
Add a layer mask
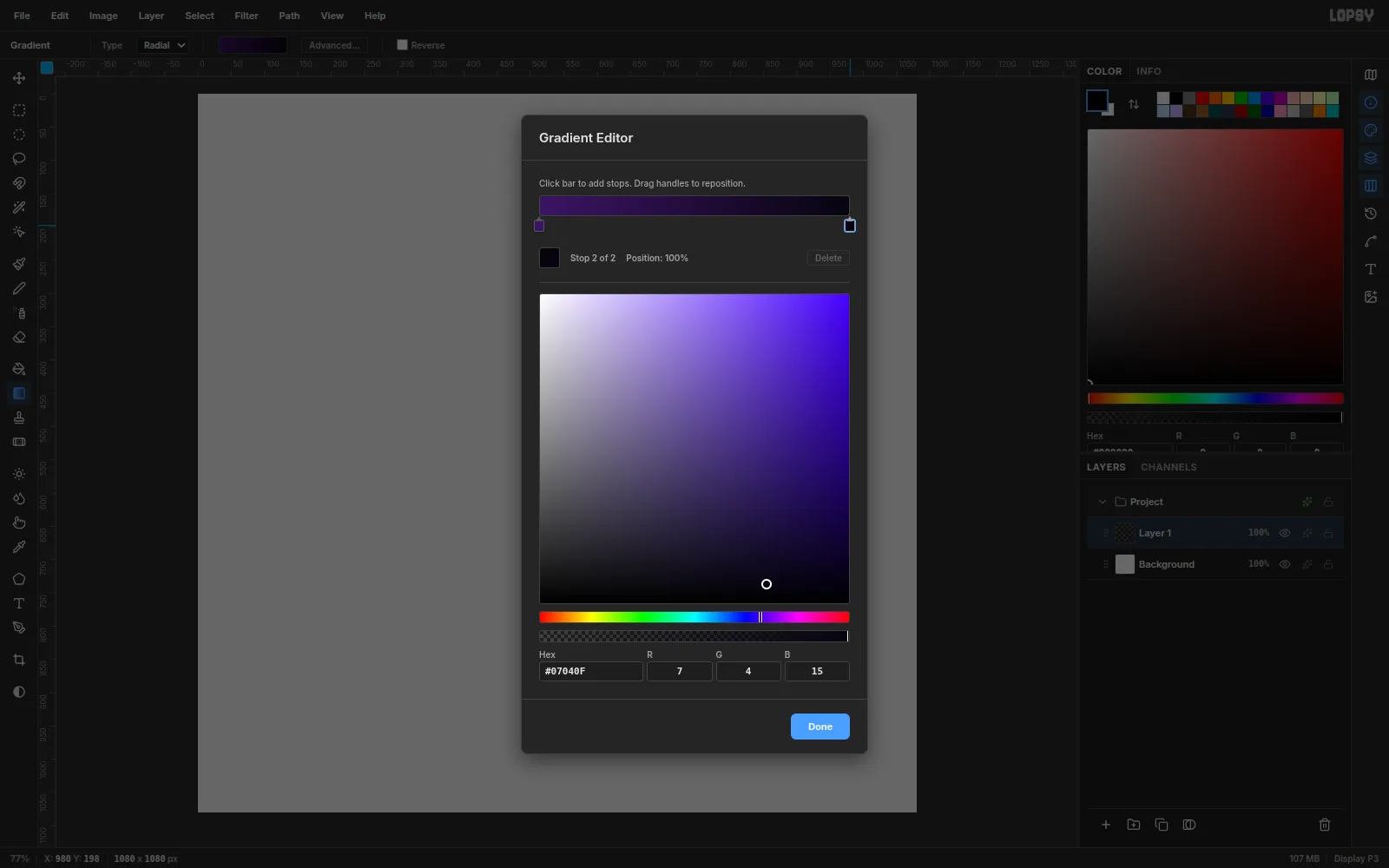point(1189,825)
